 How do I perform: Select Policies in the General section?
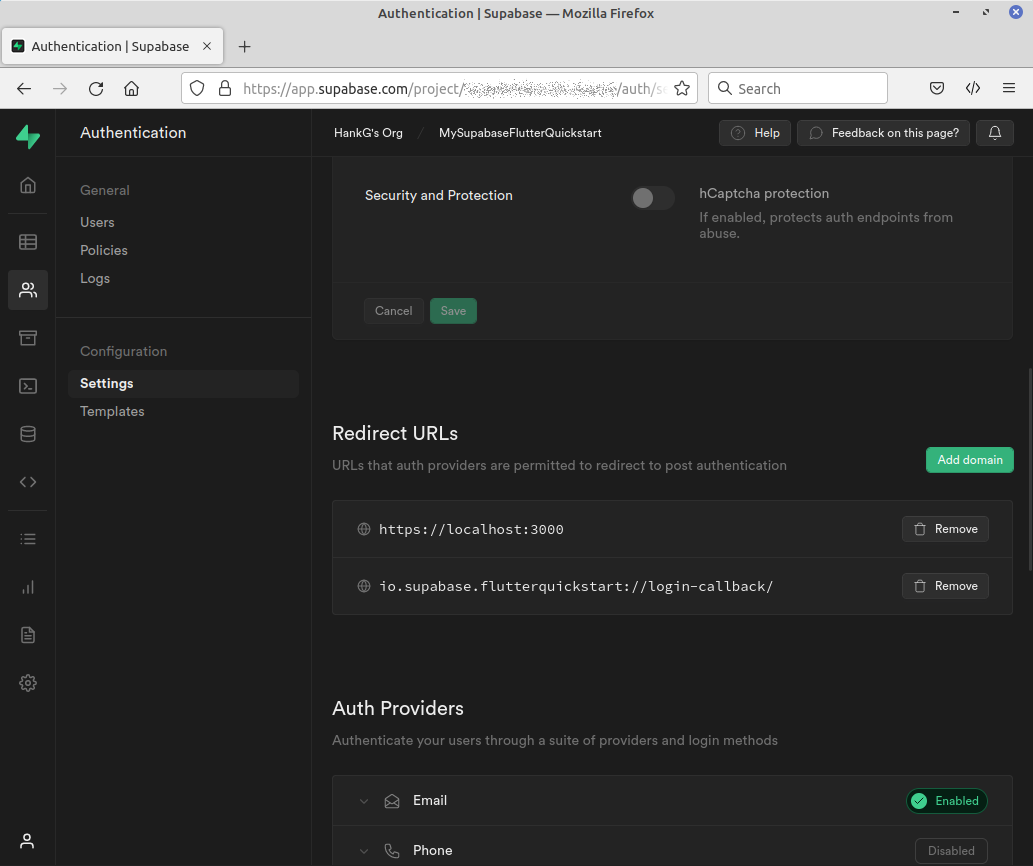pyautogui.click(x=104, y=250)
